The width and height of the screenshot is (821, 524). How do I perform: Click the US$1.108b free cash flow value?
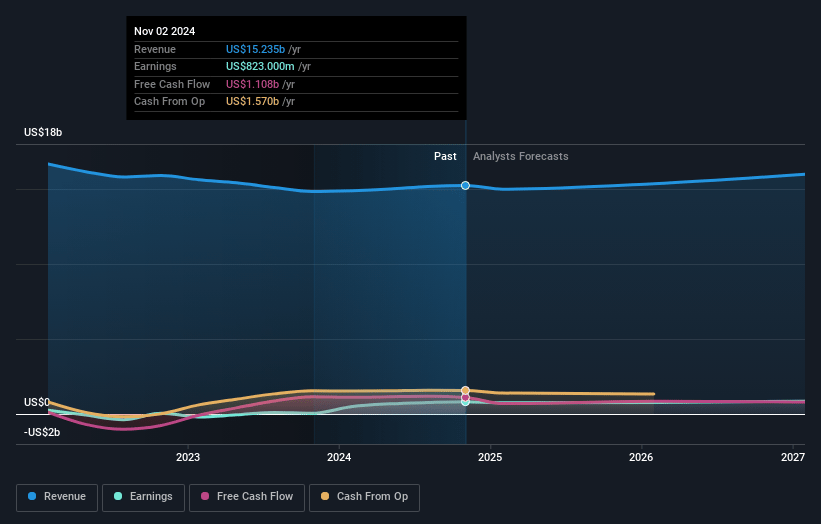click(252, 84)
